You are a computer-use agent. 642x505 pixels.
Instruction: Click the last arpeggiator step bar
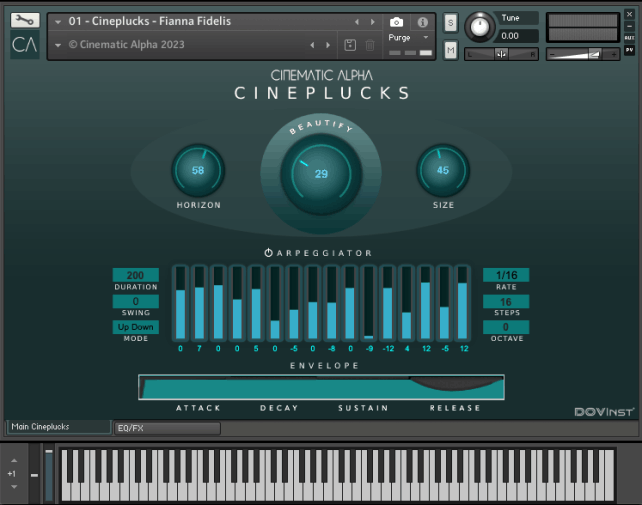(463, 303)
